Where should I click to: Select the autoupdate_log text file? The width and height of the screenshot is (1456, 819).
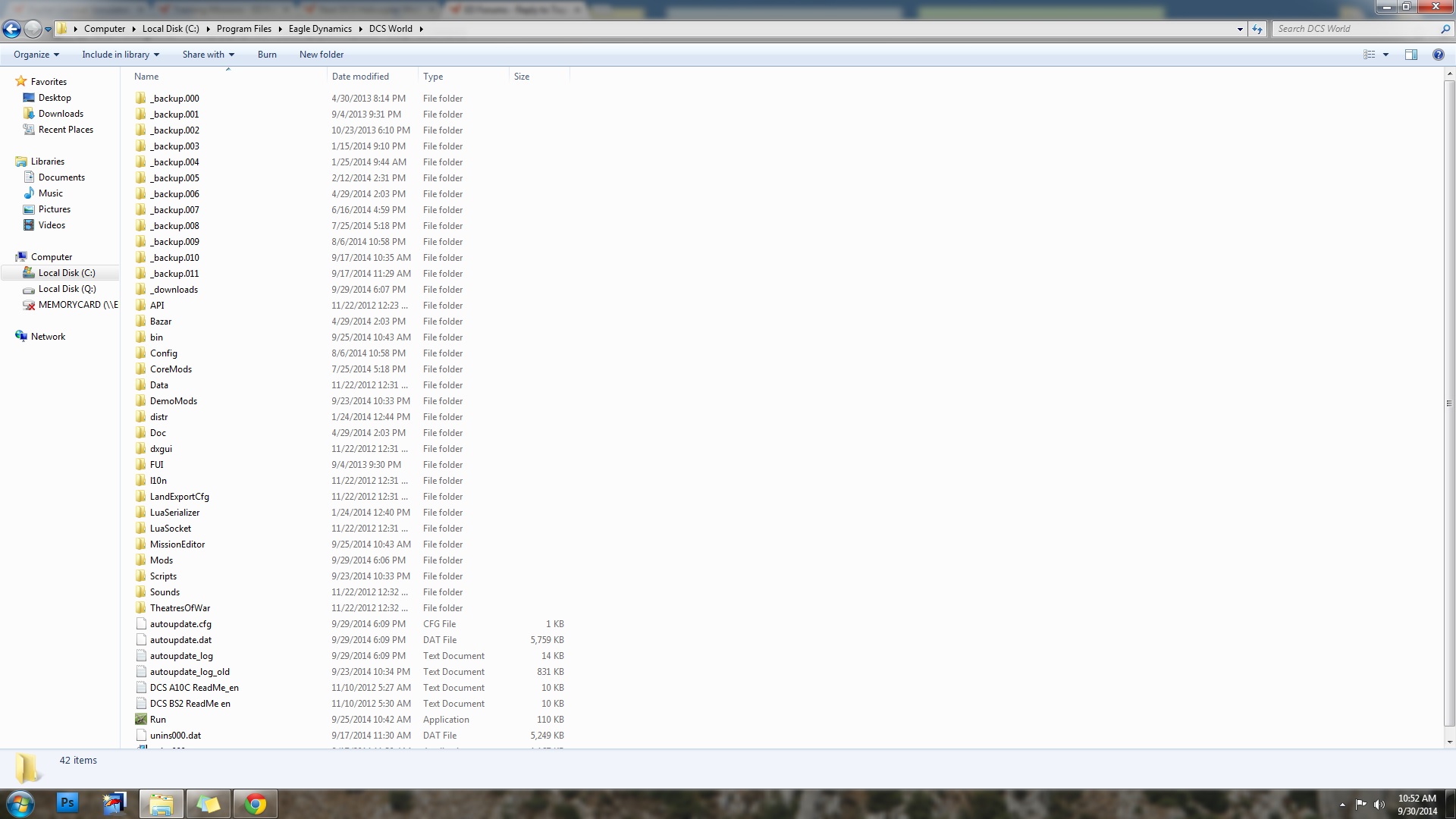tap(181, 656)
